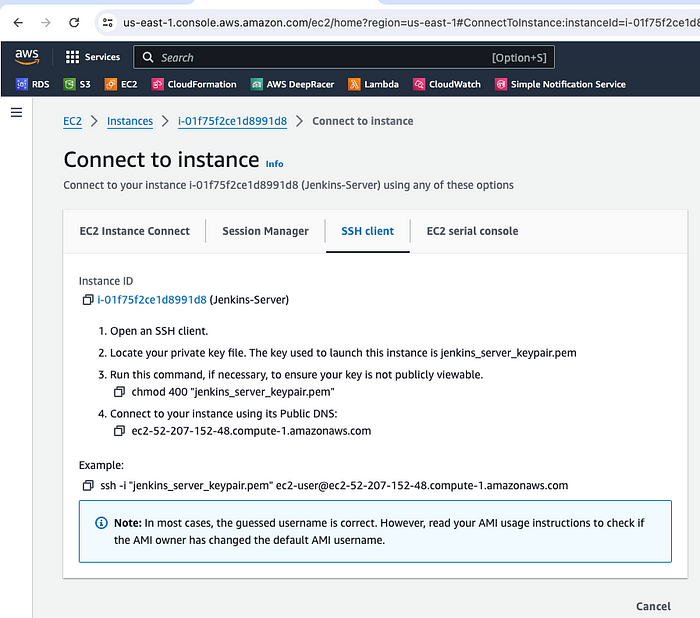Open the EC2 shortcut in favorites bar
700x618 pixels.
pyautogui.click(x=121, y=84)
